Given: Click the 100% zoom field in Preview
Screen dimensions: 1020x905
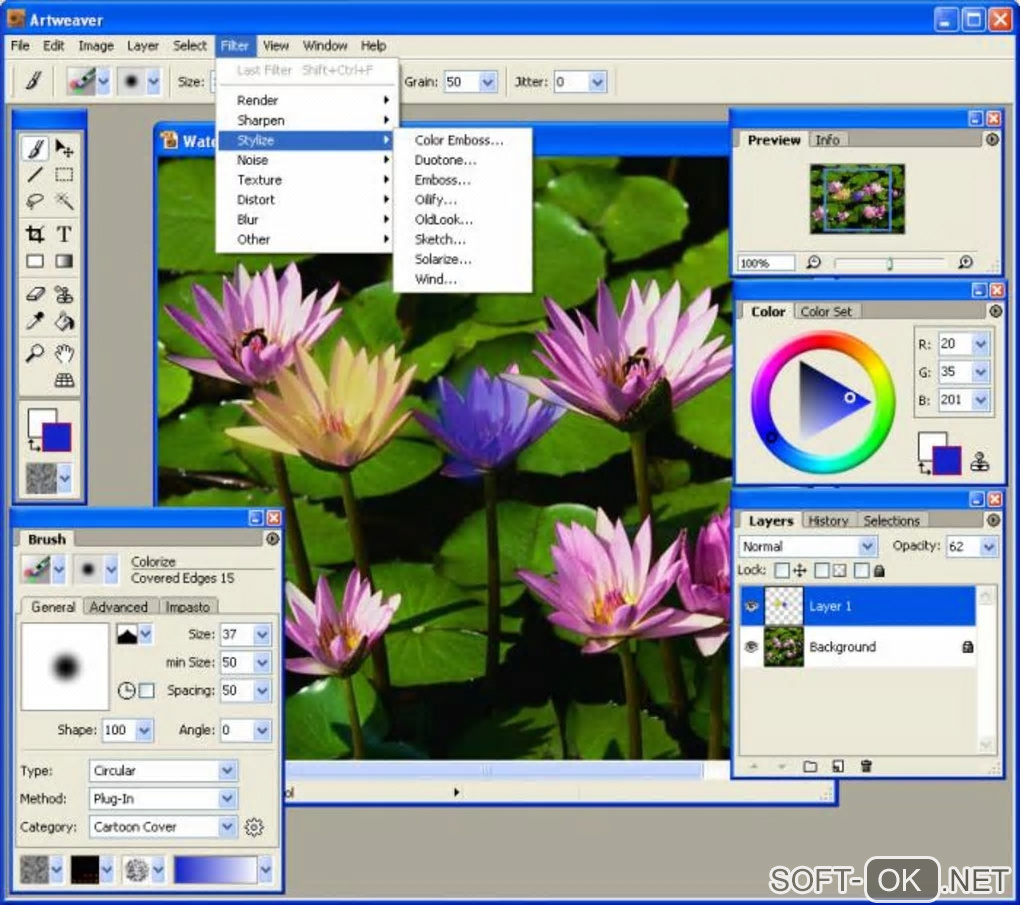Looking at the screenshot, I should tap(766, 263).
